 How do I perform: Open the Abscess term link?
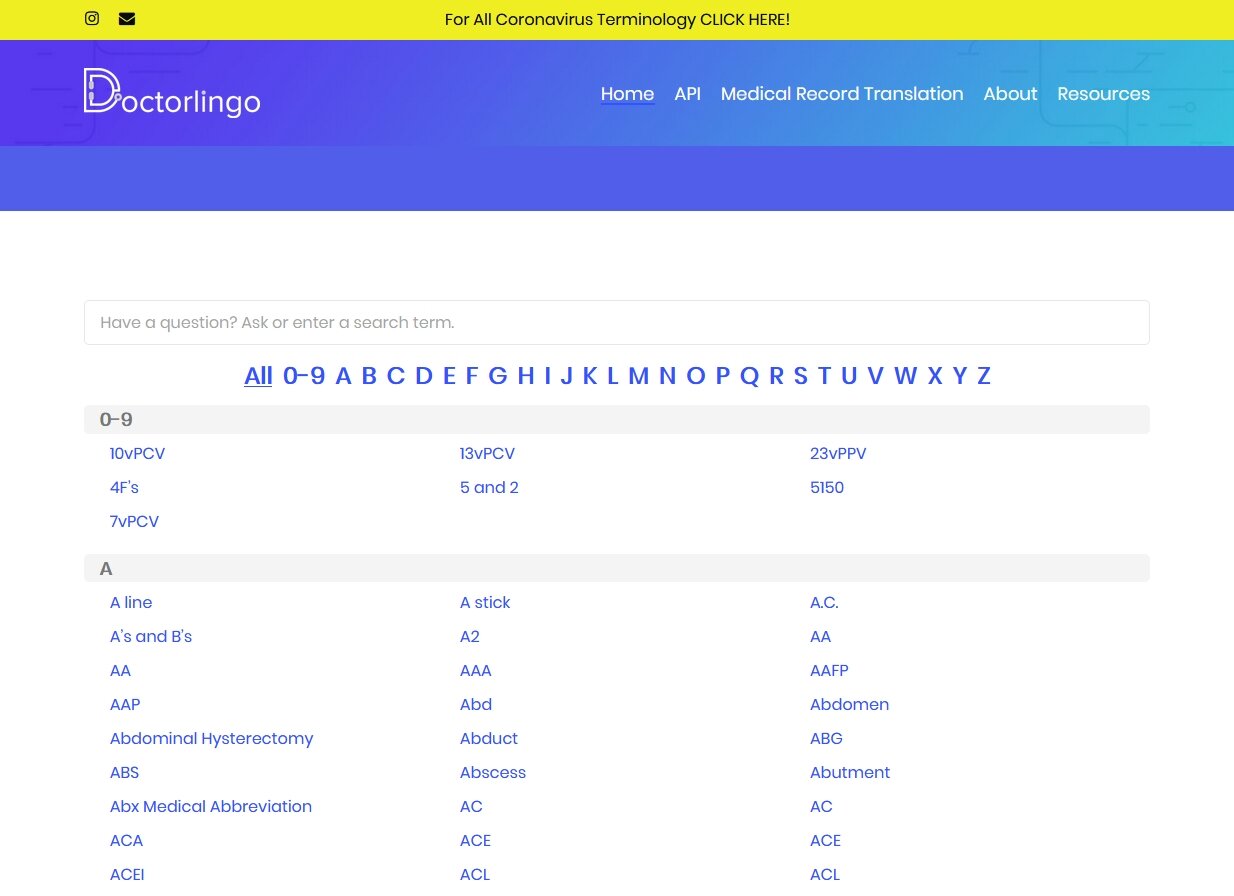[492, 773]
